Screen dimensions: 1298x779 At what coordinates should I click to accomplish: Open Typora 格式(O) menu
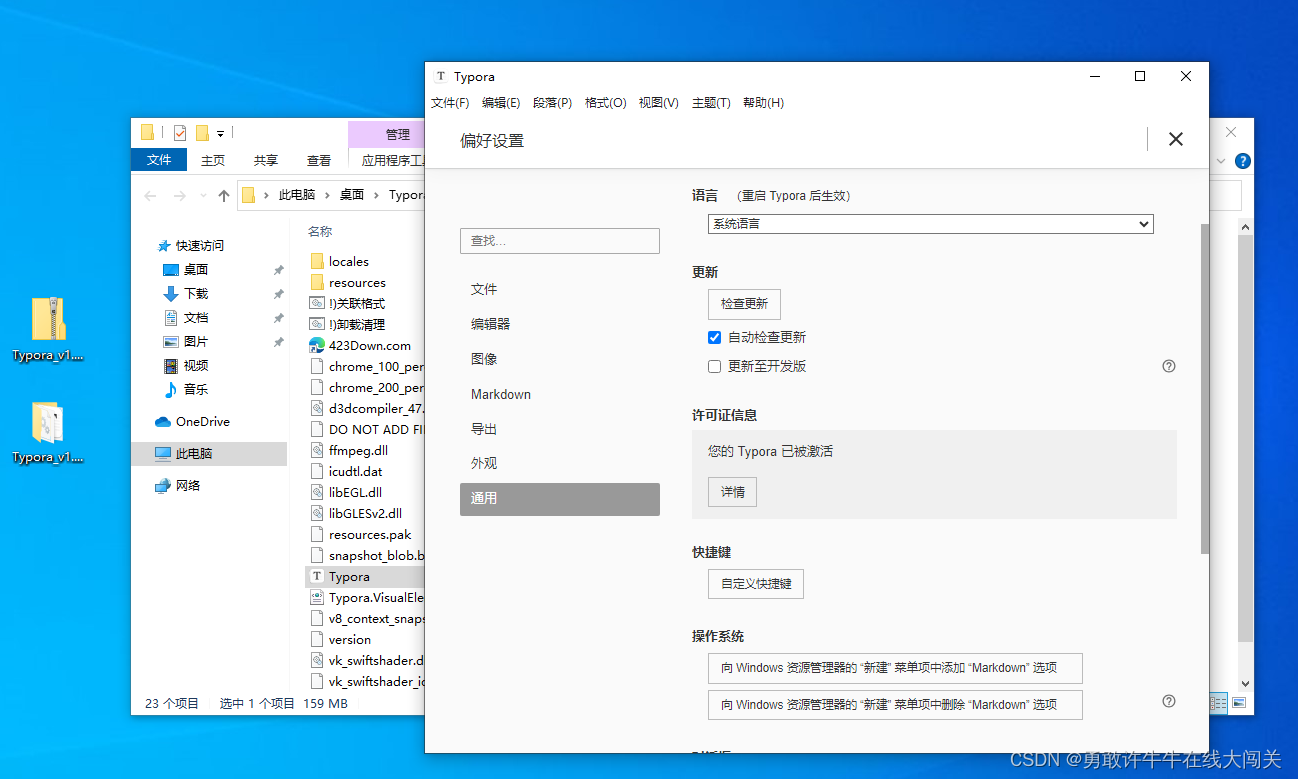tap(606, 103)
